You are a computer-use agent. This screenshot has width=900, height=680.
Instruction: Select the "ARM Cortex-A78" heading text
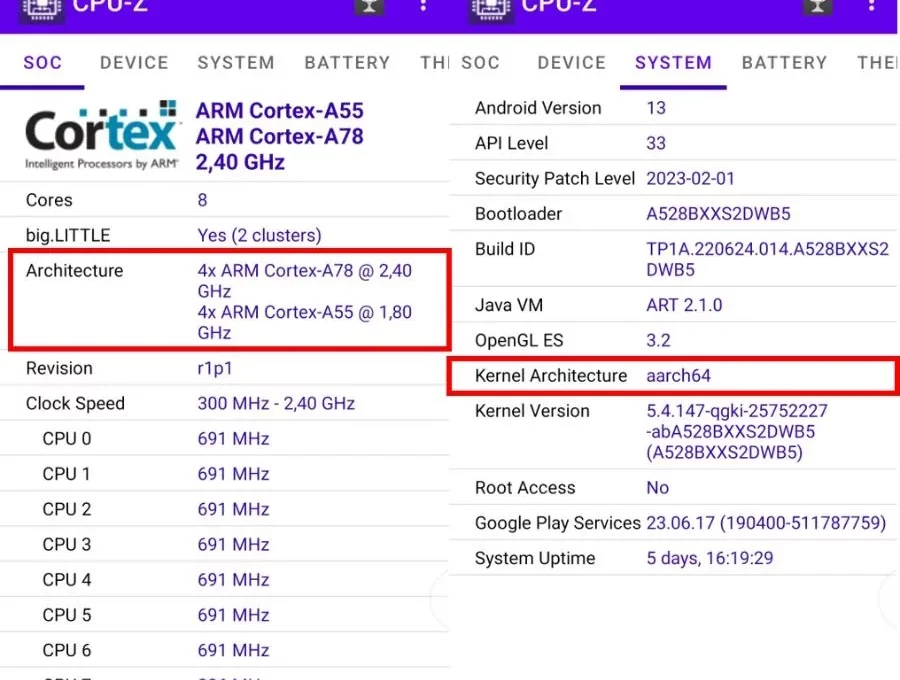click(280, 136)
